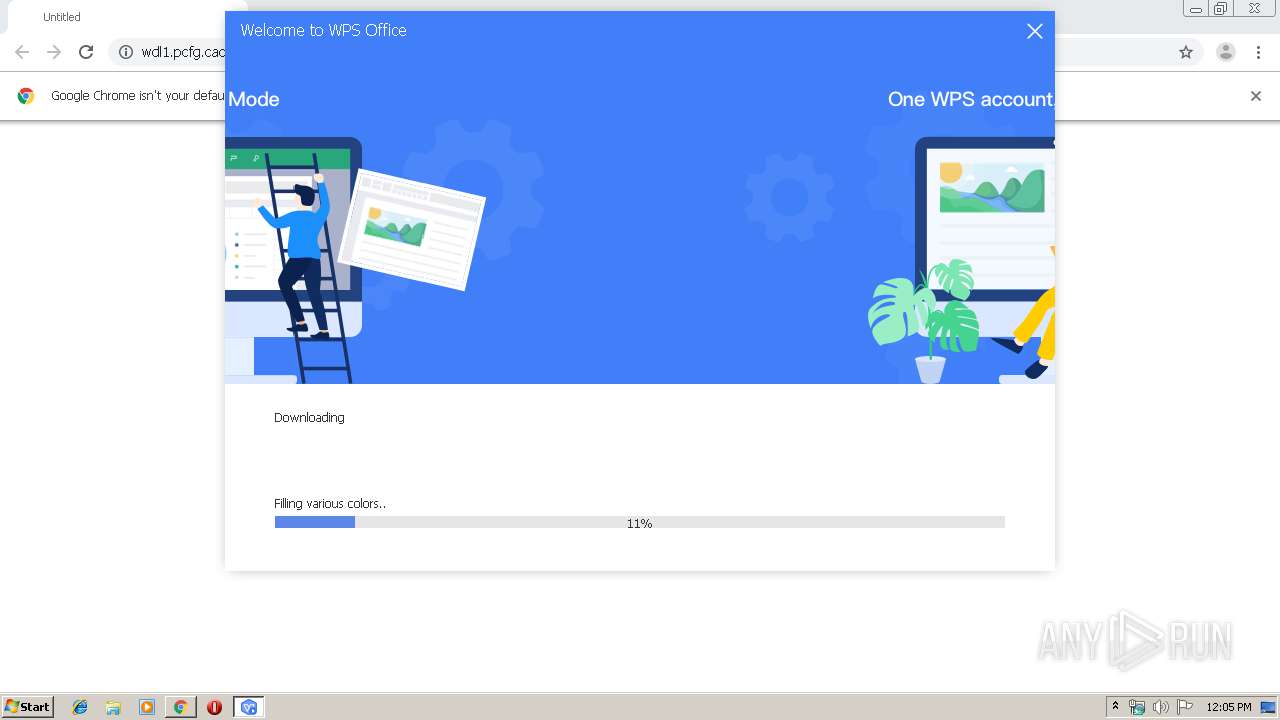Minimize the Chrome window
Viewport: 1280px width, 720px height.
(1196, 9)
